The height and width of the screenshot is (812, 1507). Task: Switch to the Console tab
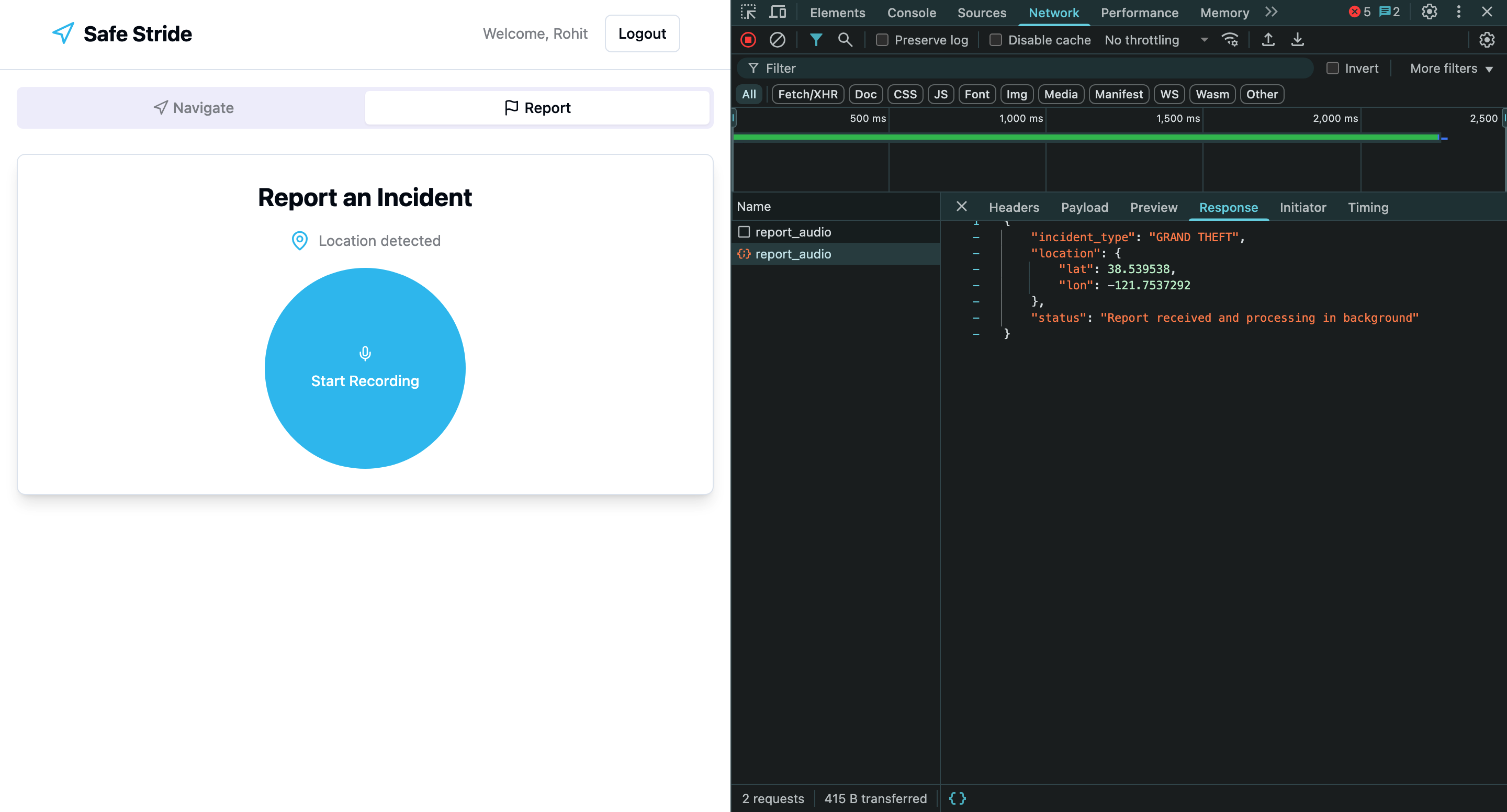(x=912, y=12)
